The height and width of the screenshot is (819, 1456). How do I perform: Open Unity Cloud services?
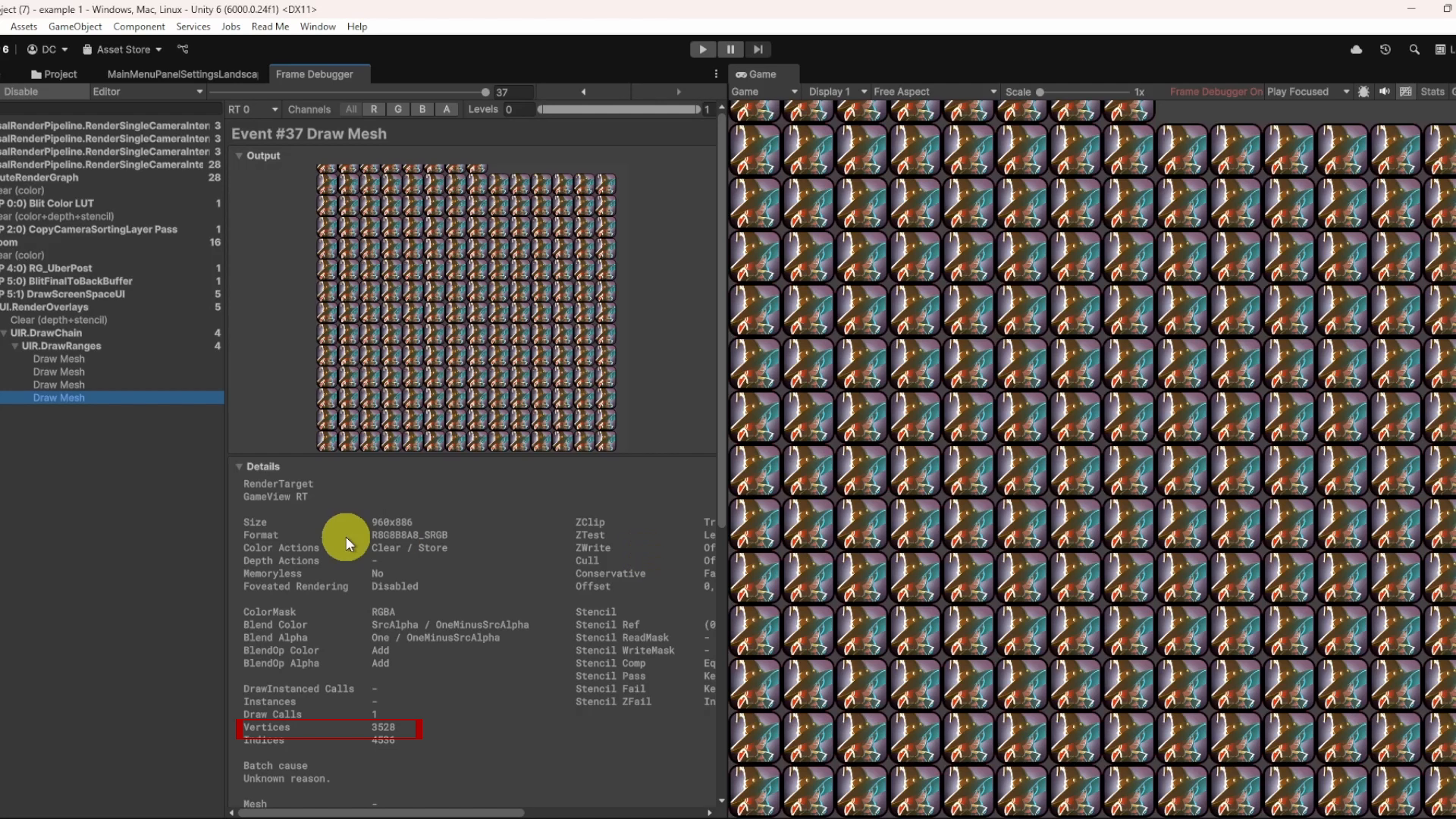point(1357,49)
